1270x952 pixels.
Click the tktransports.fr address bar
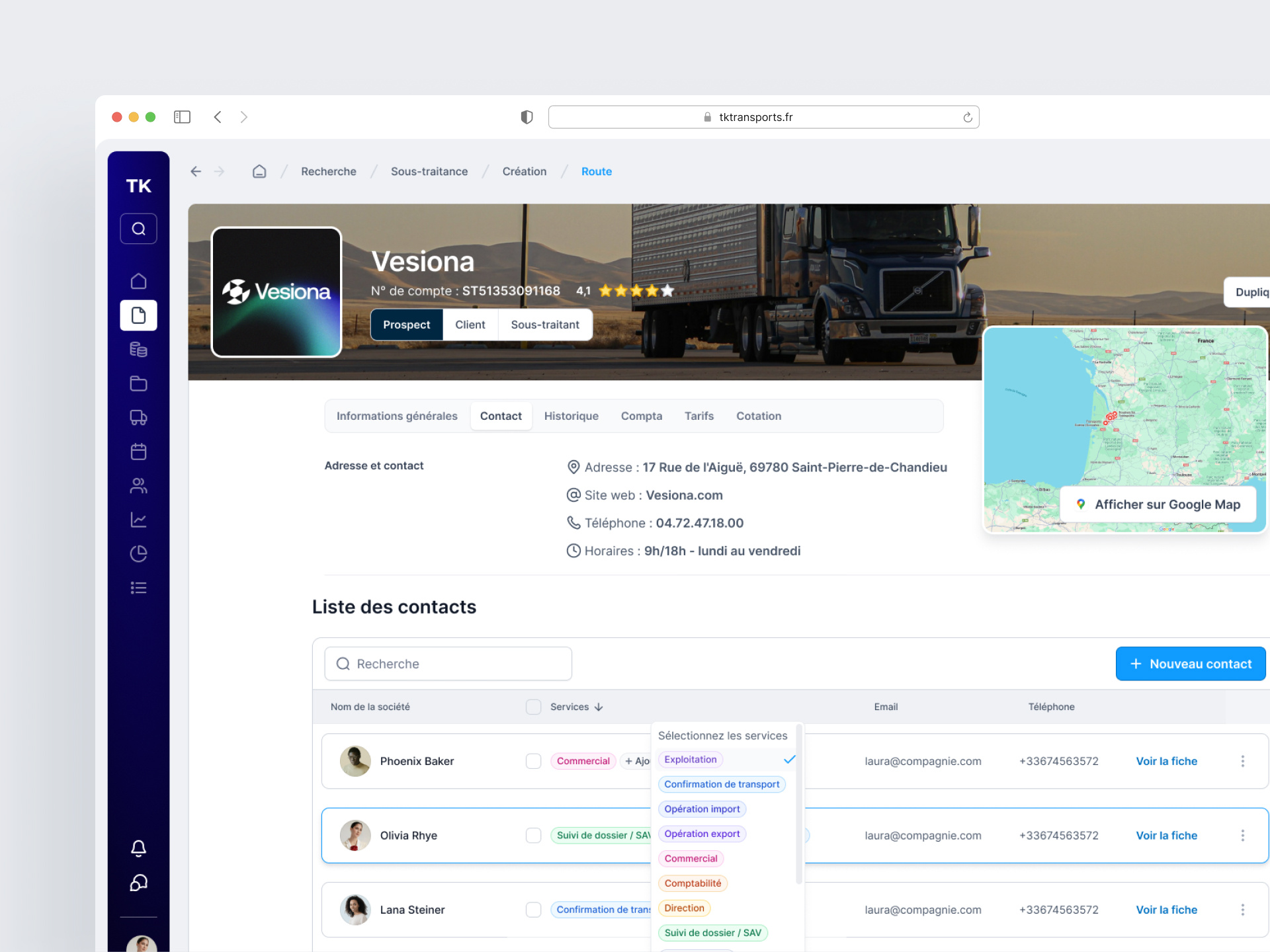[x=763, y=117]
